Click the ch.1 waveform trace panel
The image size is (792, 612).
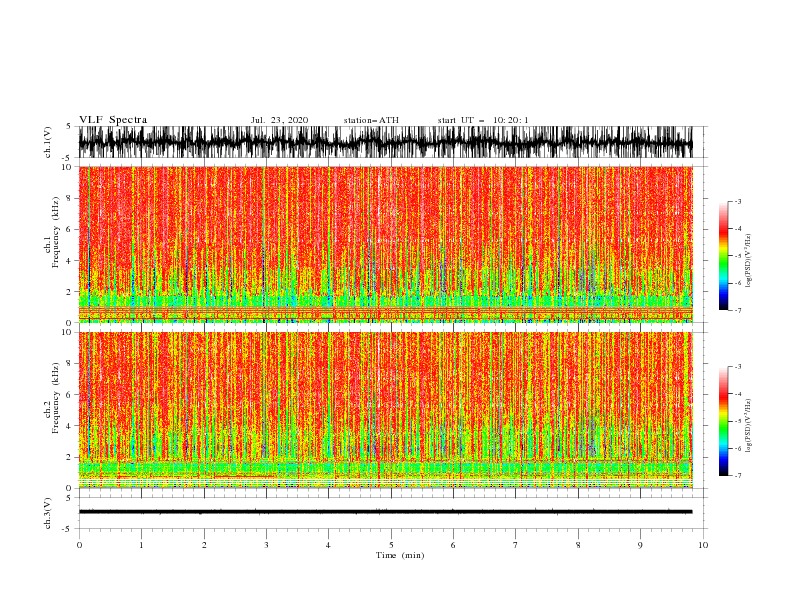pos(385,142)
